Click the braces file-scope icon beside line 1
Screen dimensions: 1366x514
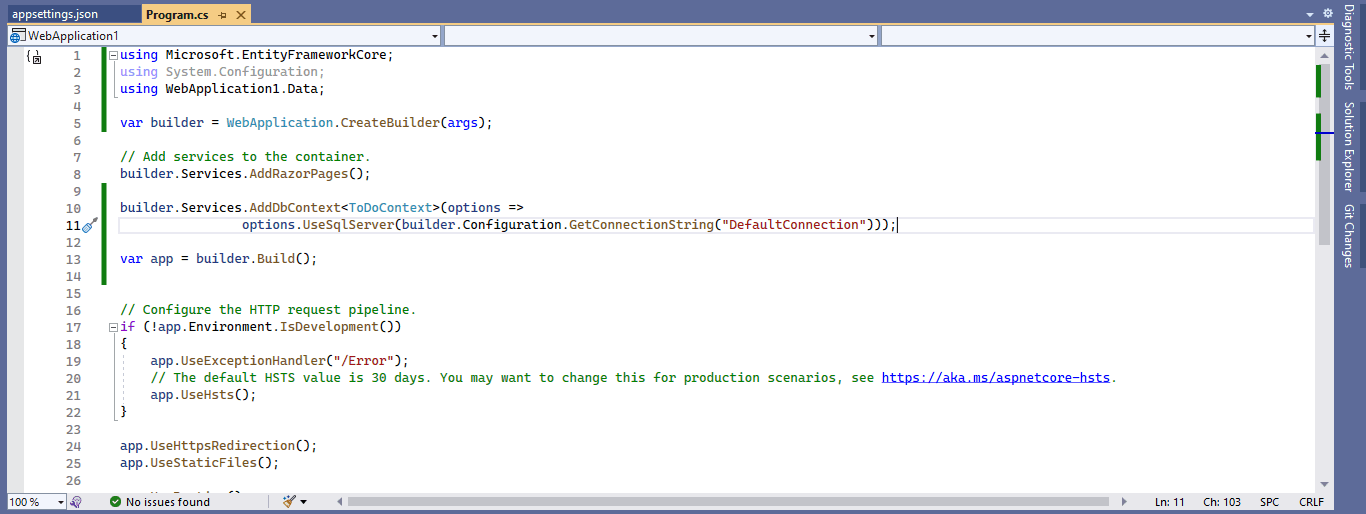click(33, 56)
